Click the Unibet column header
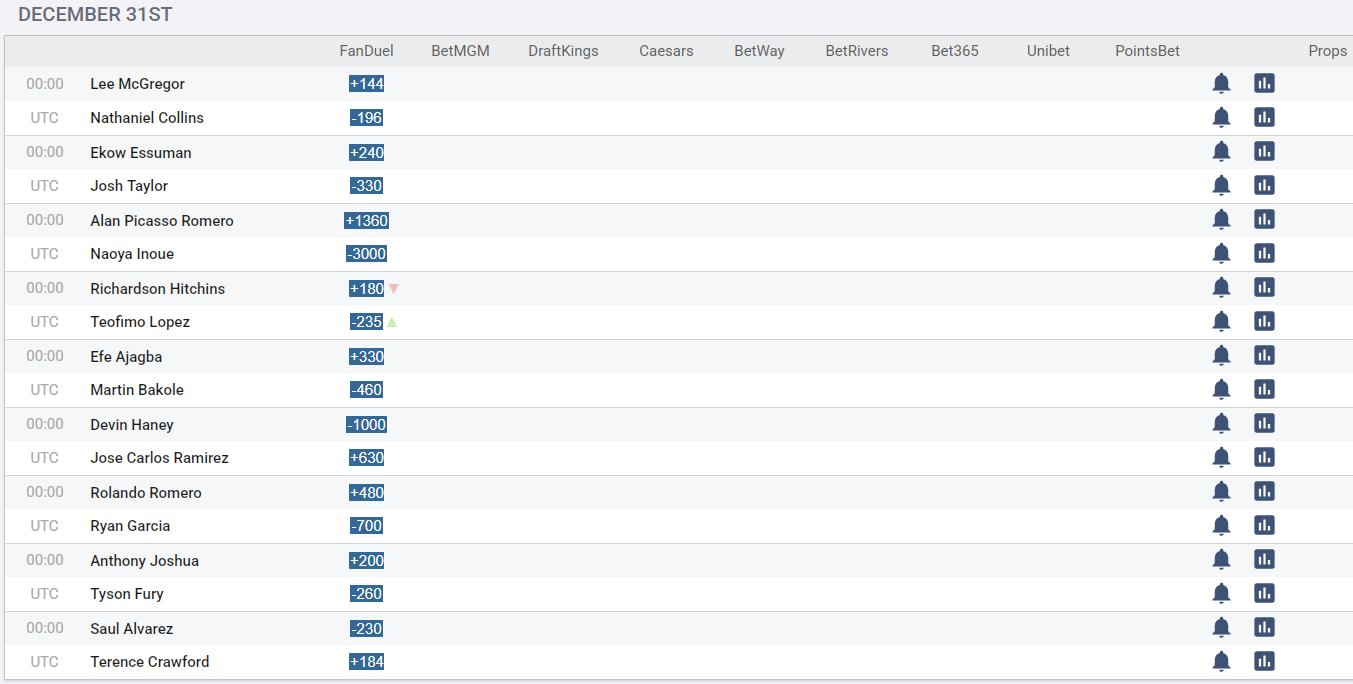This screenshot has width=1353, height=684. [1048, 51]
